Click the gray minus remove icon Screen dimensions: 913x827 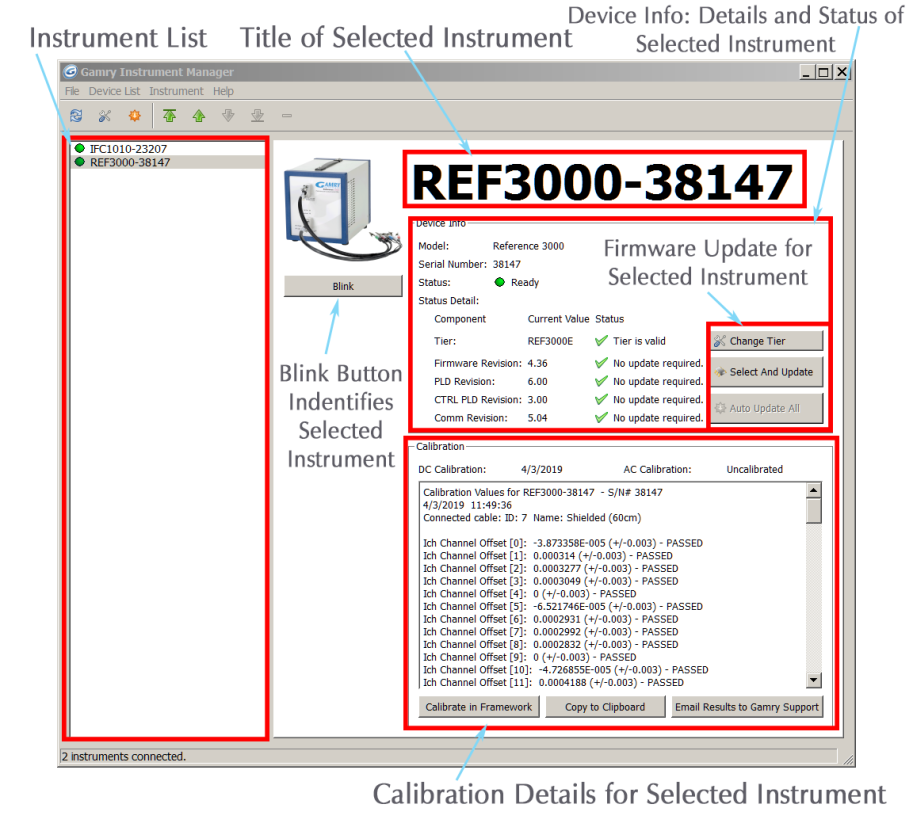tap(286, 116)
